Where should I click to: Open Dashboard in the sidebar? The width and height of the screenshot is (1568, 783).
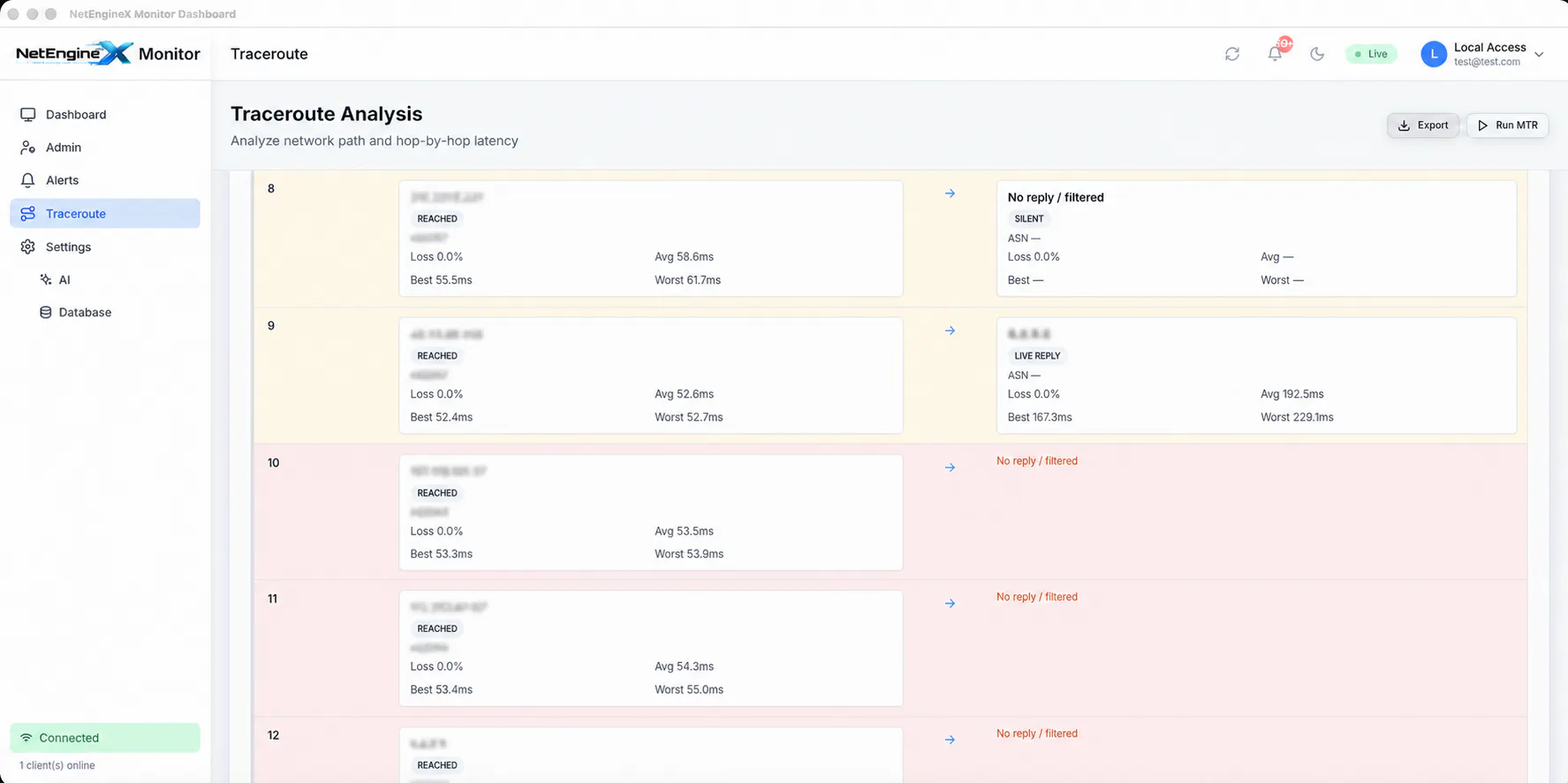point(105,115)
